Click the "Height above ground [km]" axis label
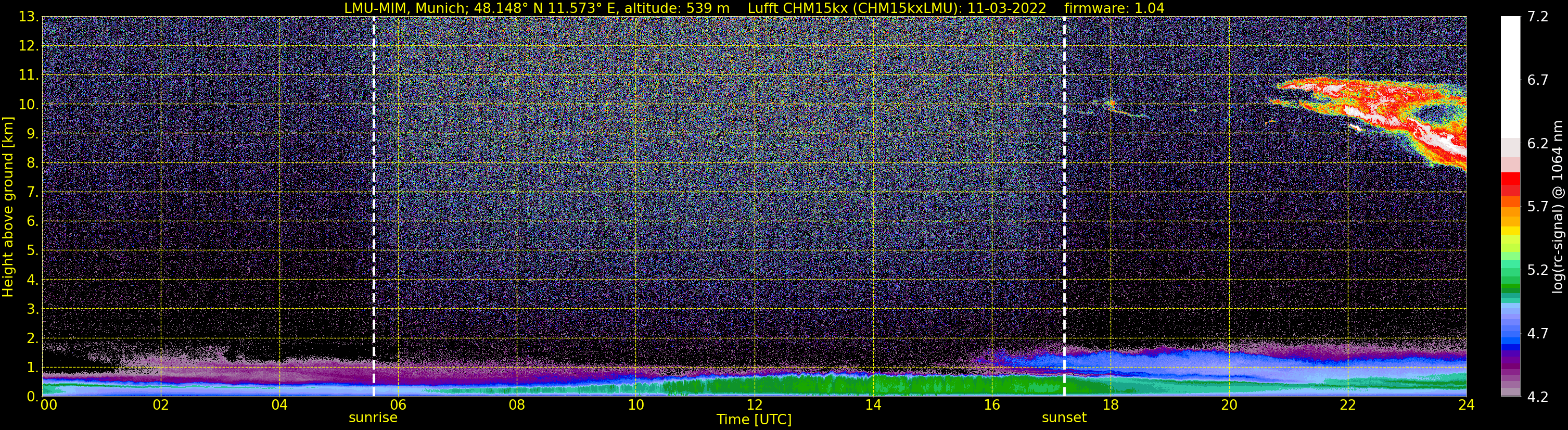The height and width of the screenshot is (430, 1568). [x=8, y=207]
